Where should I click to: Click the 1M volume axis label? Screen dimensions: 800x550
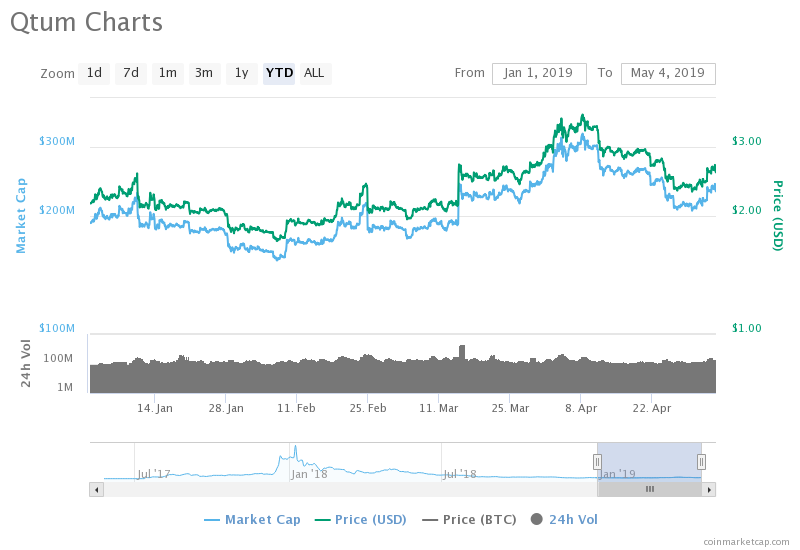[x=65, y=387]
